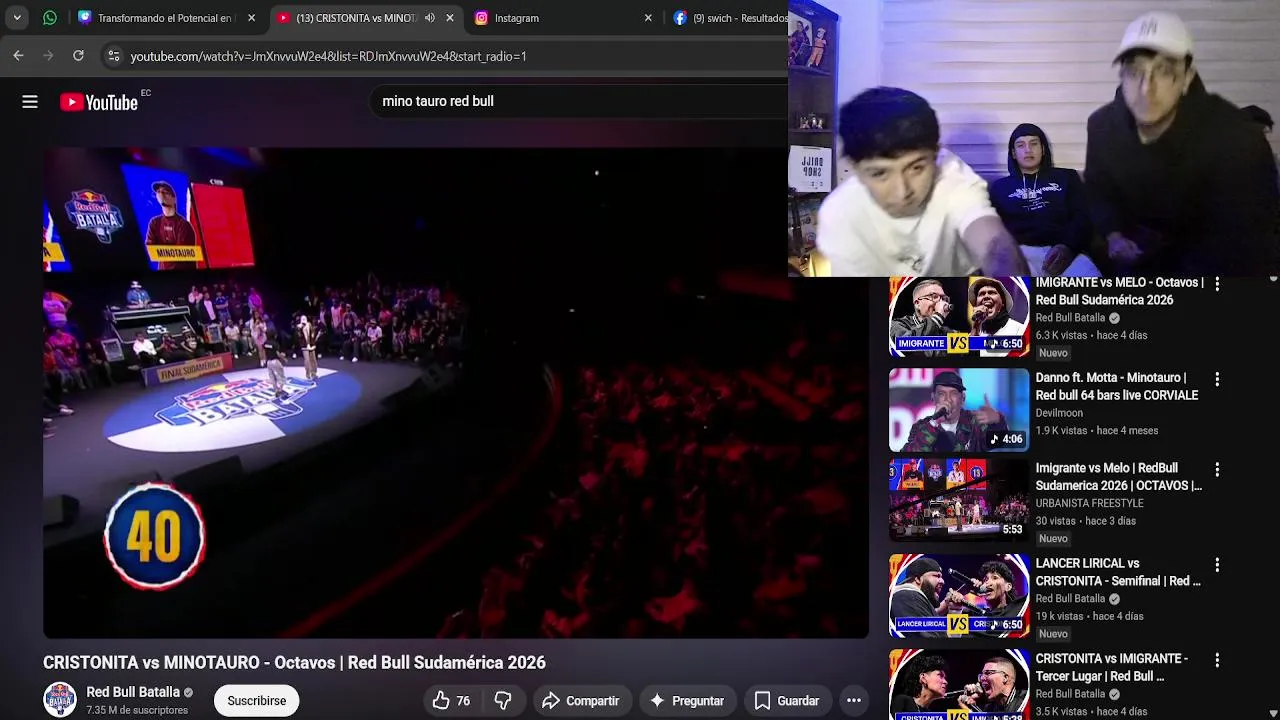The image size is (1280, 720).
Task: Open the Red Bull Batalla channel name link
Action: 133,692
